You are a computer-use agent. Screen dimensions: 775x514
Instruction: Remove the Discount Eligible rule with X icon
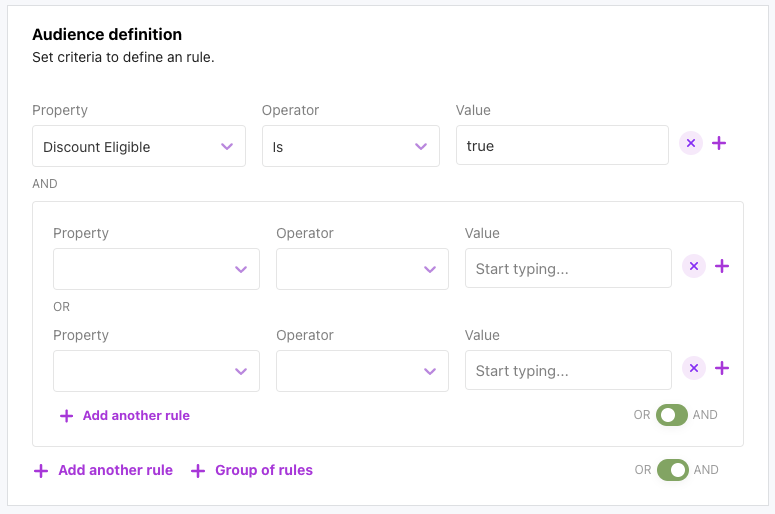point(691,144)
